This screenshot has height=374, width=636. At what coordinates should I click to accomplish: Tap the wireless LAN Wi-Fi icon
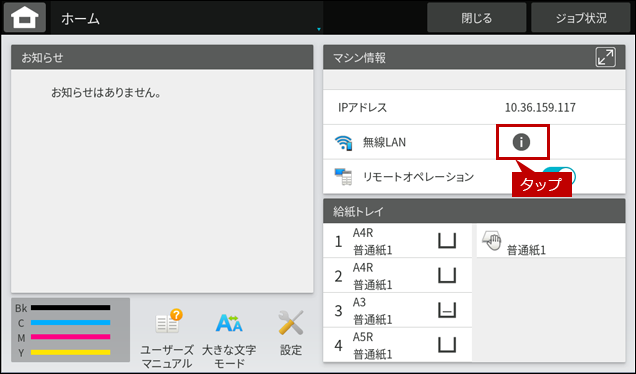click(x=343, y=143)
